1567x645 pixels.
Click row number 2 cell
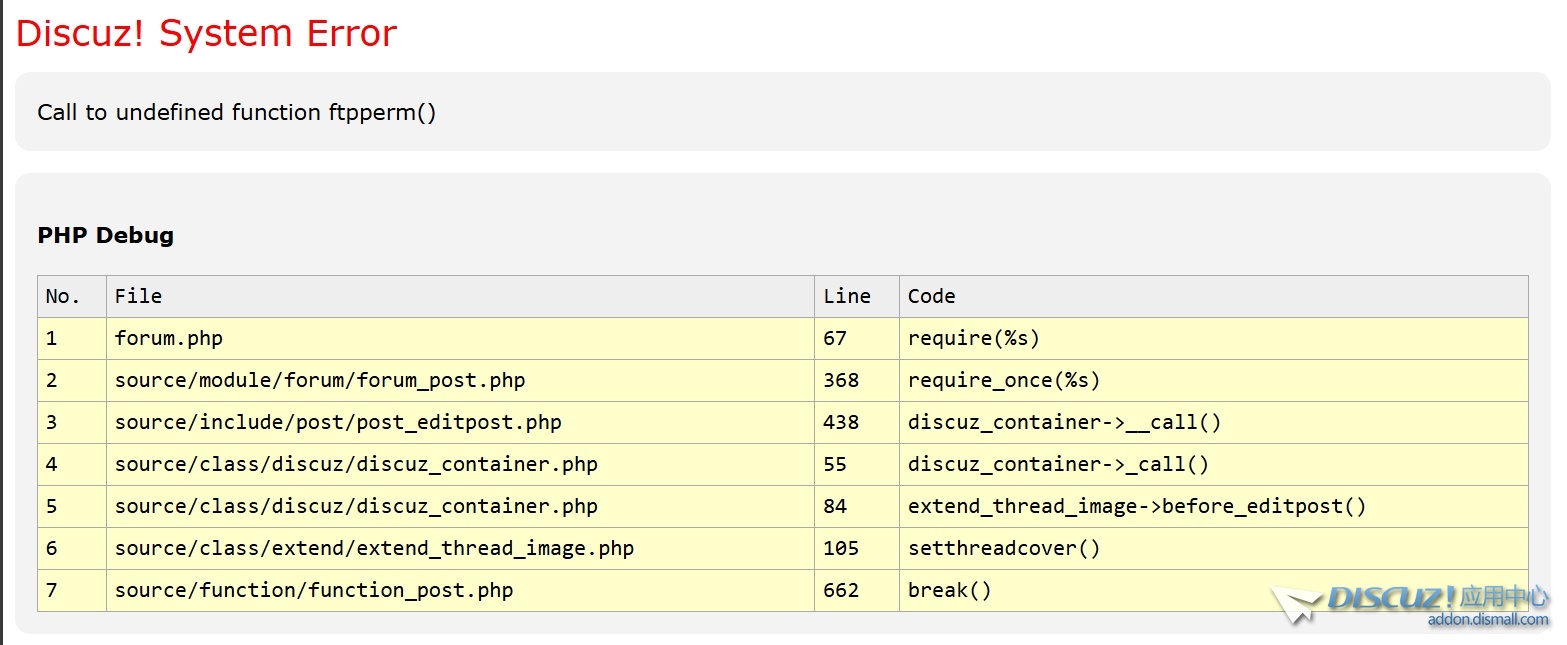[72, 381]
